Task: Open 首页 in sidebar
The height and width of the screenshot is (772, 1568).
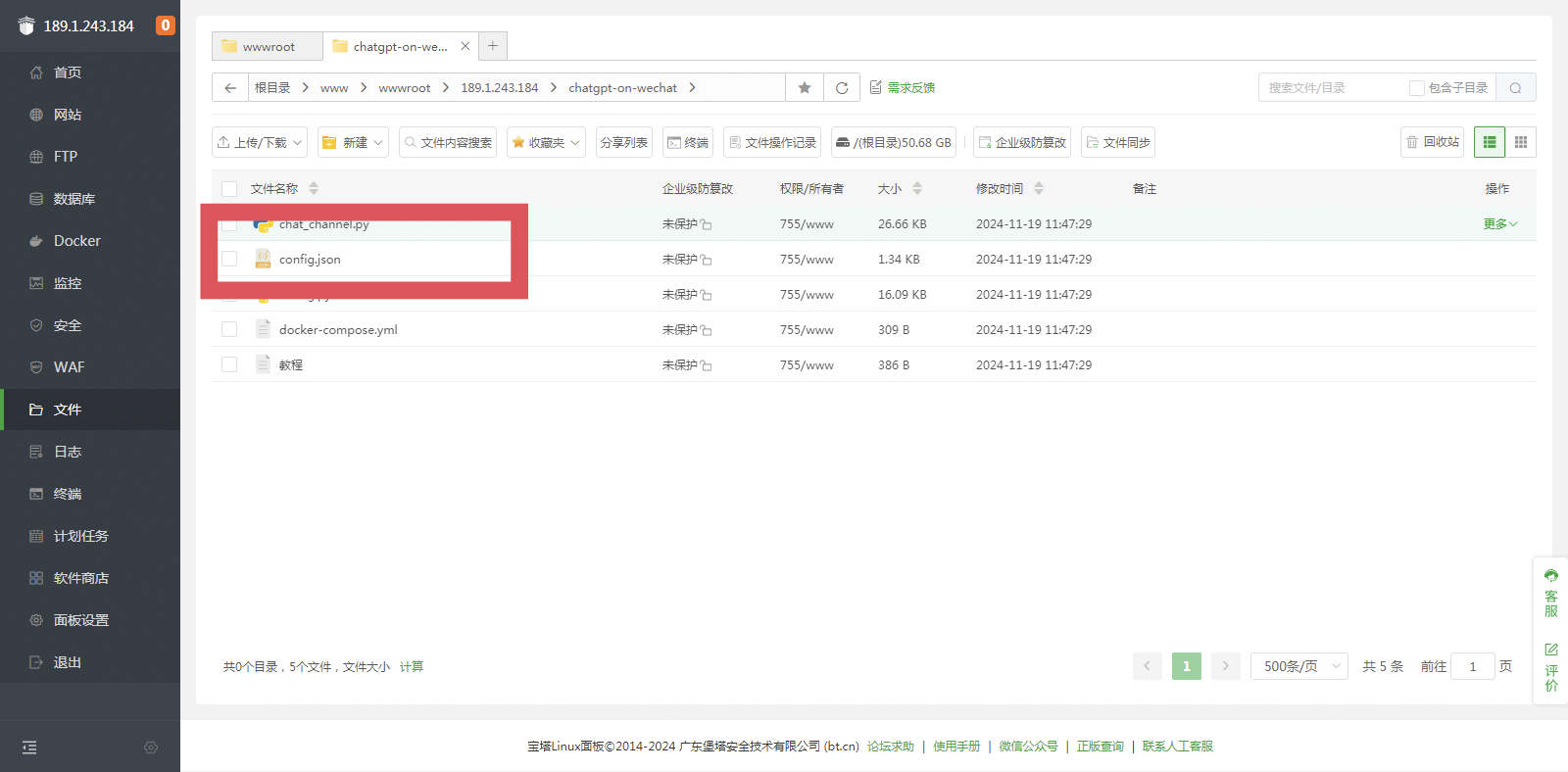Action: click(x=90, y=72)
